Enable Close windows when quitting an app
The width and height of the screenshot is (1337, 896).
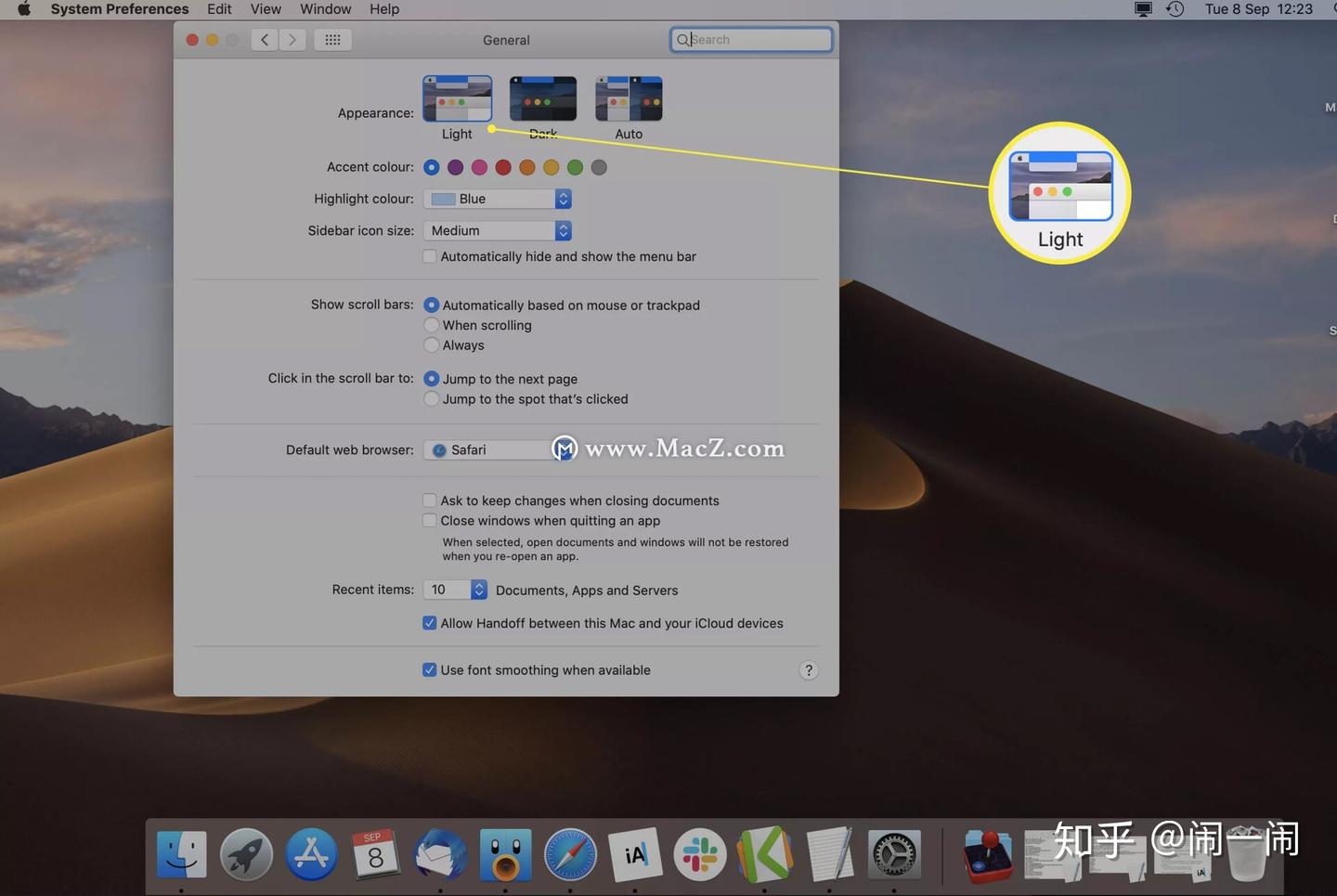pos(429,521)
